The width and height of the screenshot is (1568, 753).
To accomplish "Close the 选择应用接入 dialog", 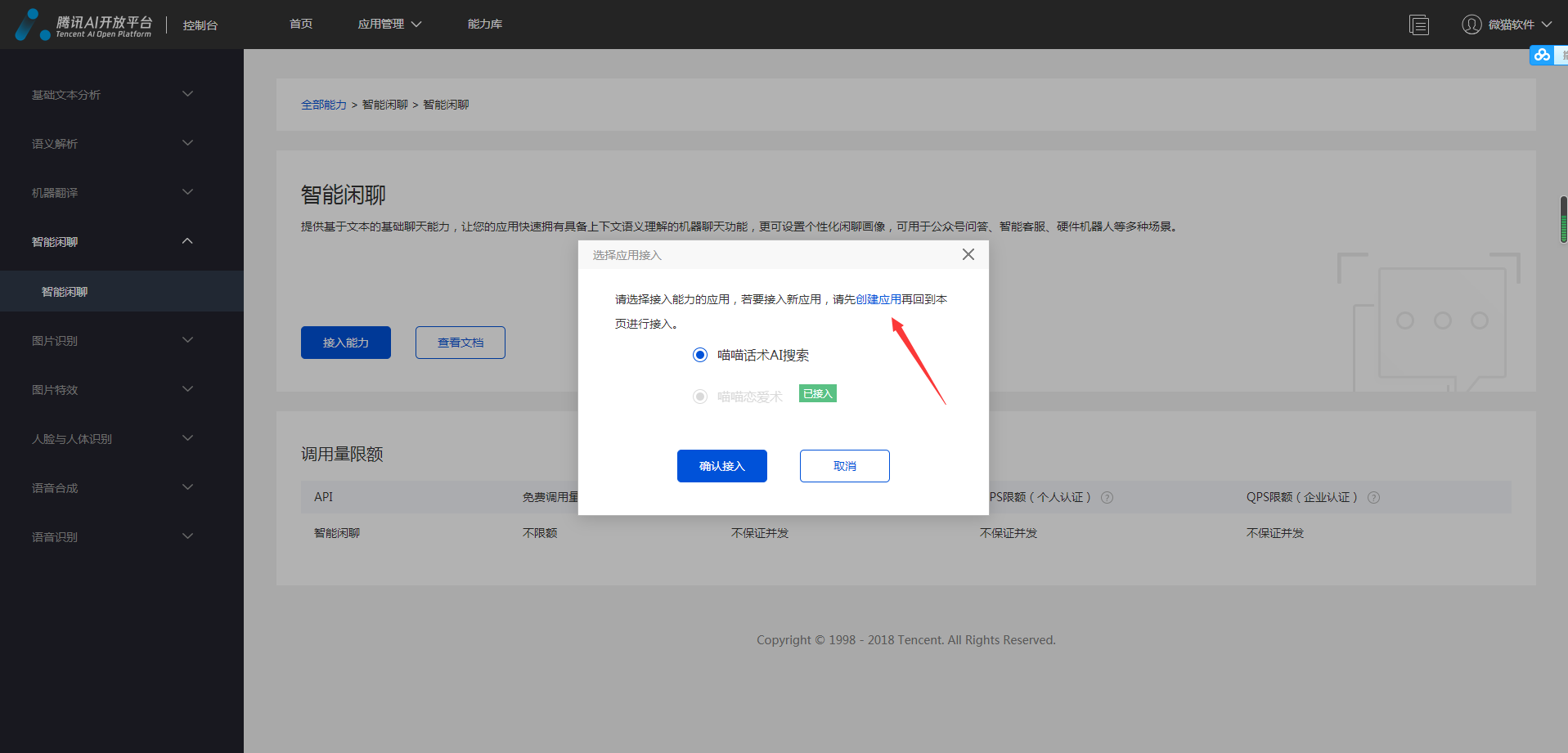I will point(968,254).
